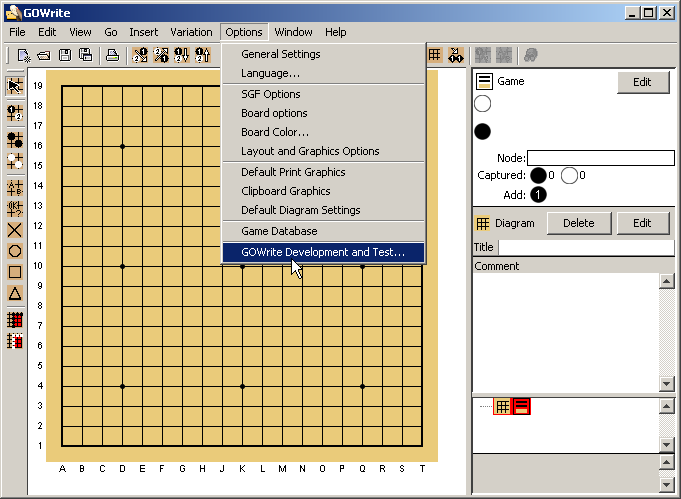Open the Variation menu
681x499 pixels.
[191, 32]
